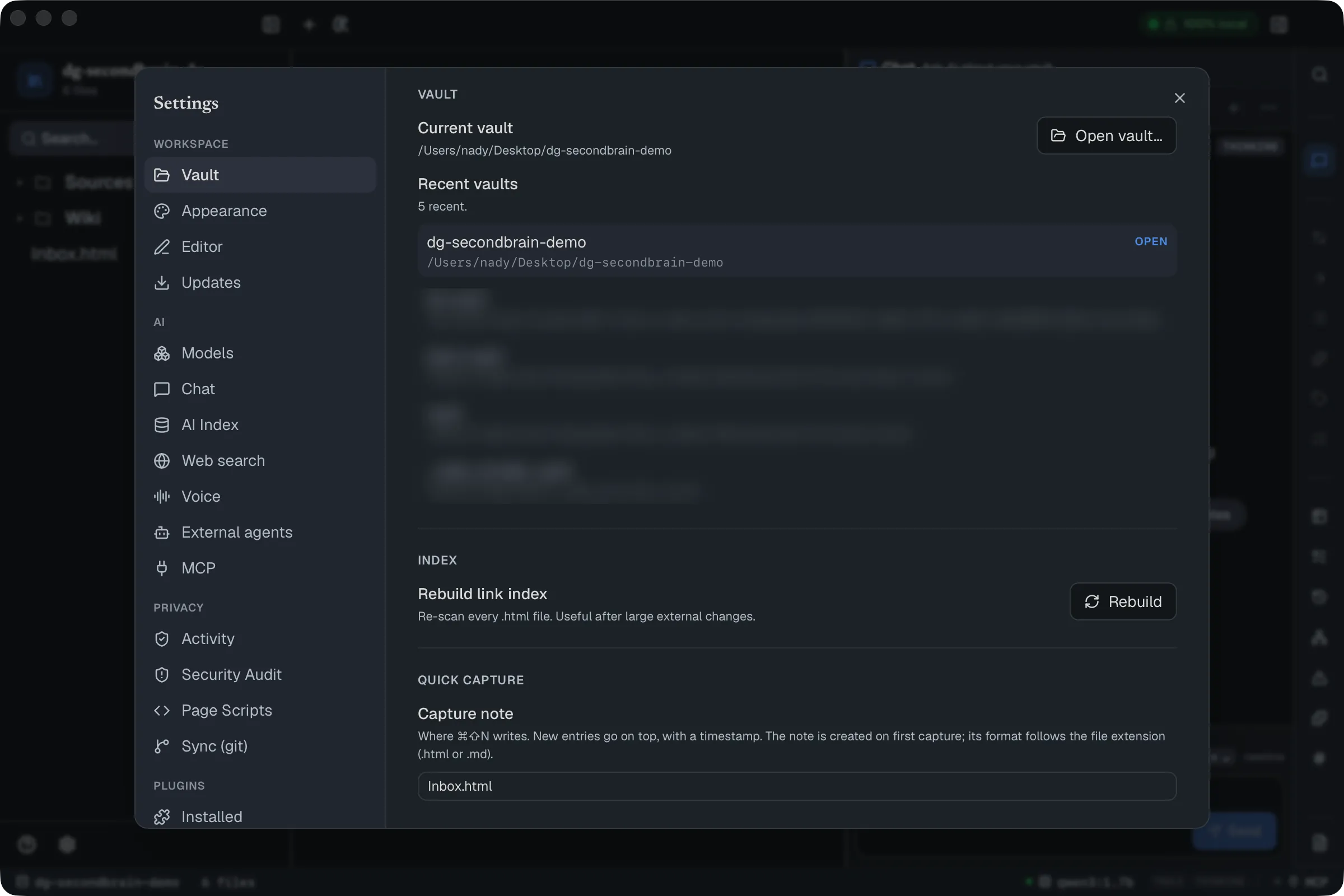The width and height of the screenshot is (1344, 896).
Task: Select the dg-secondbrain-demo recent vault row
Action: (797, 251)
